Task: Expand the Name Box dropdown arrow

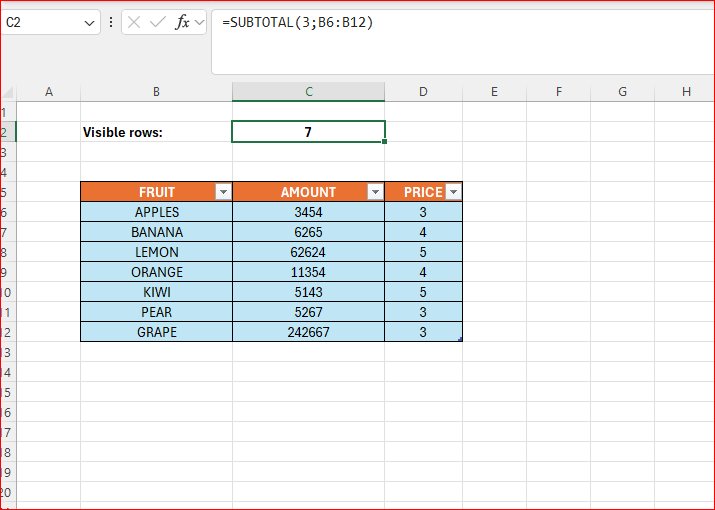Action: coord(90,23)
